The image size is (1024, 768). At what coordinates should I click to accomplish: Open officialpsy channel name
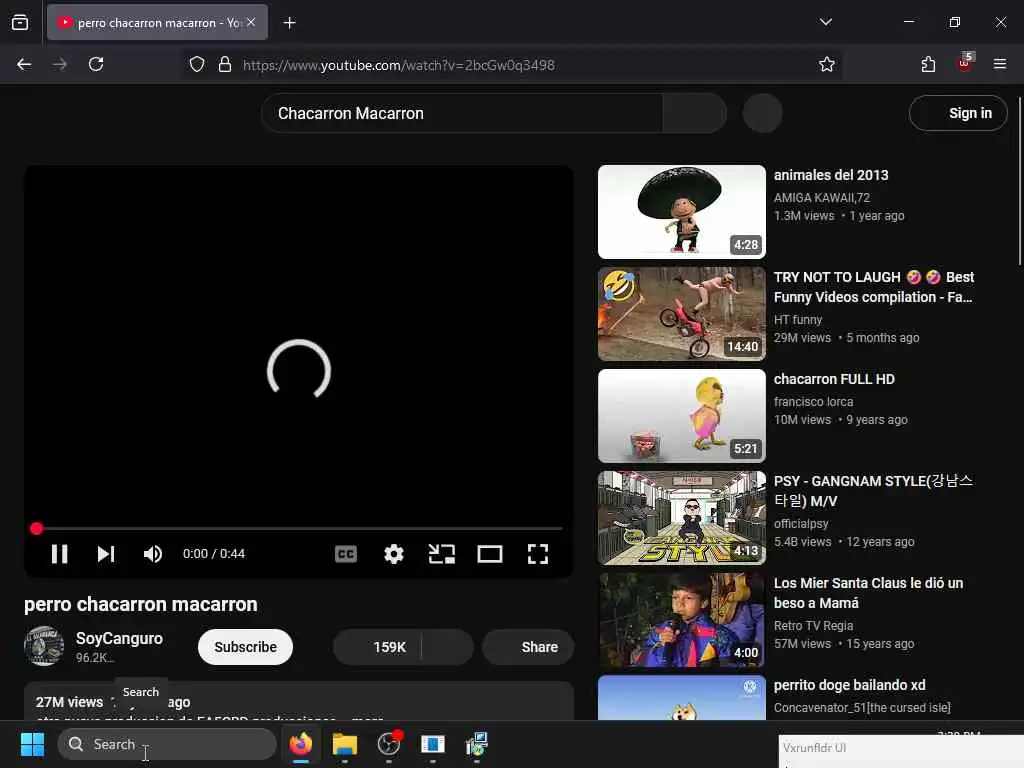coord(801,524)
